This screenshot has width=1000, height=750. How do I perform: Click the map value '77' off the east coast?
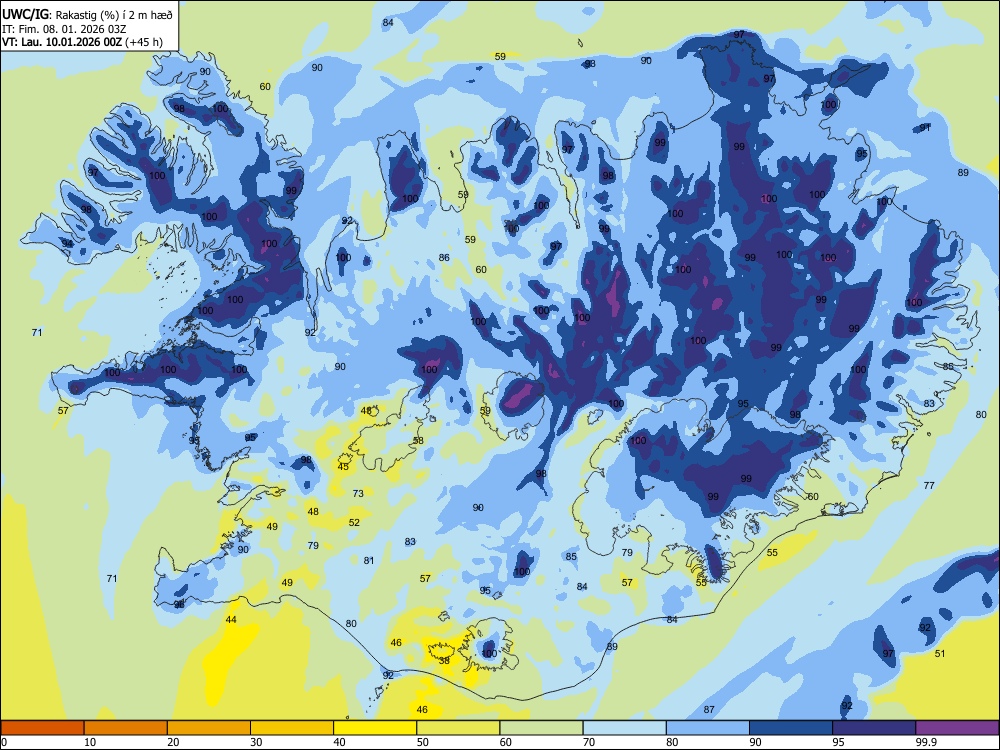point(929,485)
